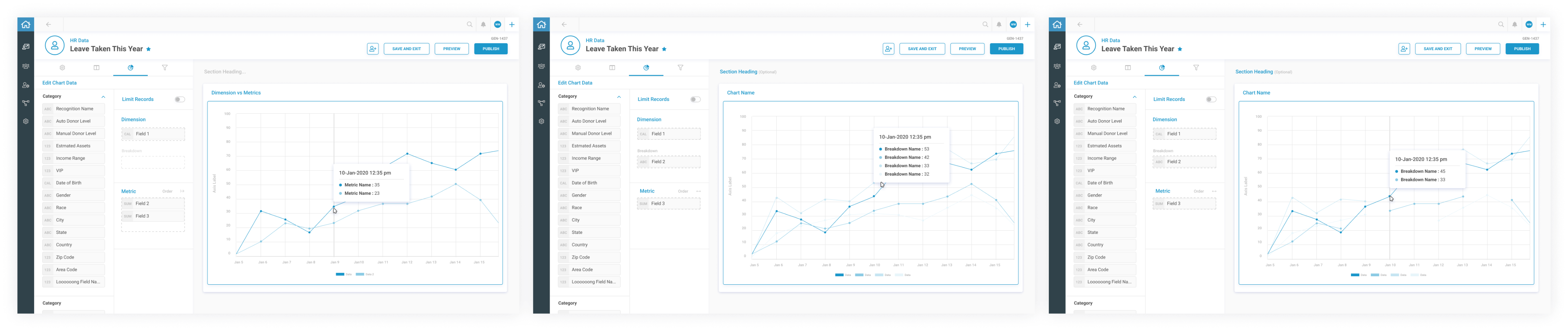Click the notification bell in the right screen

(x=1514, y=25)
